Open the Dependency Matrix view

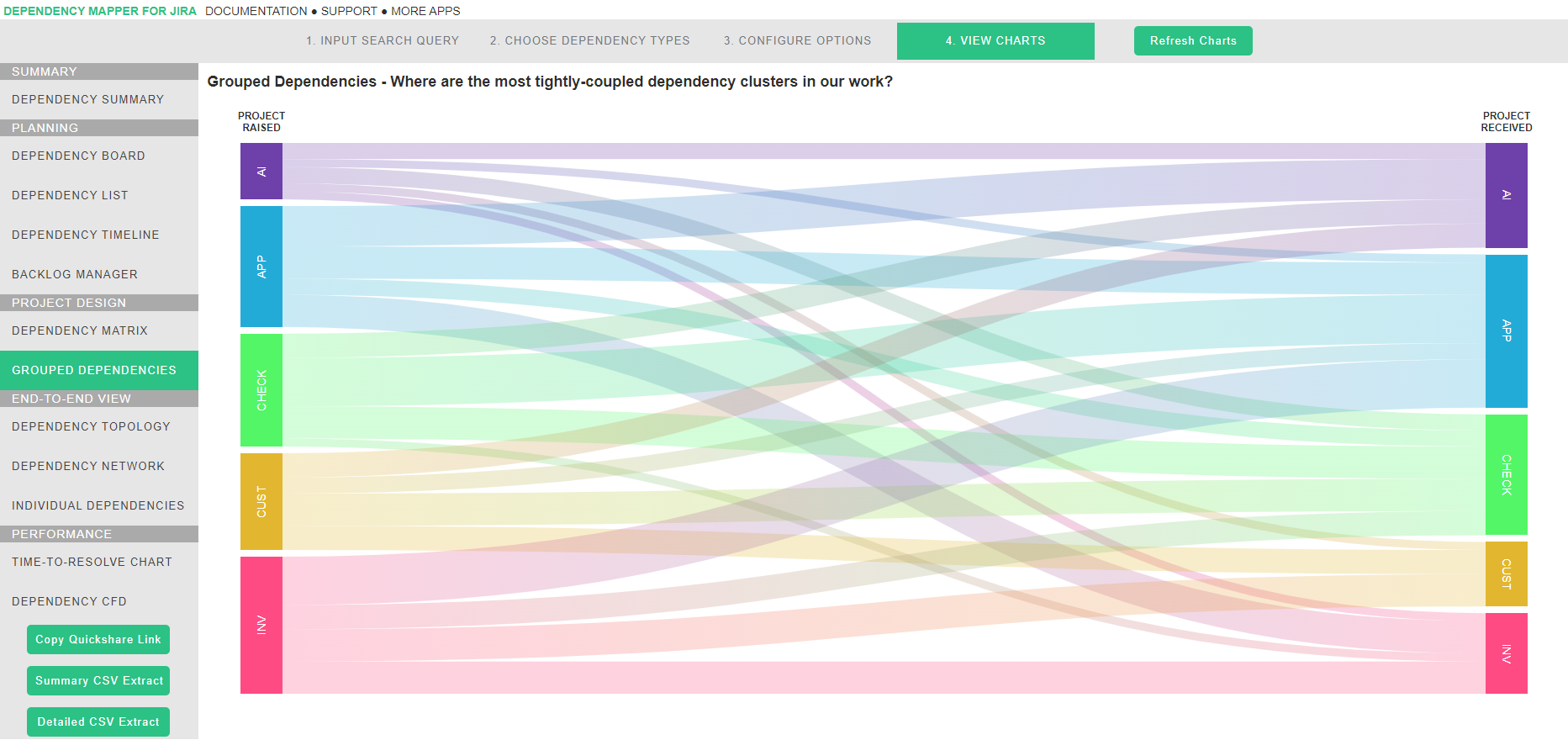(x=99, y=330)
